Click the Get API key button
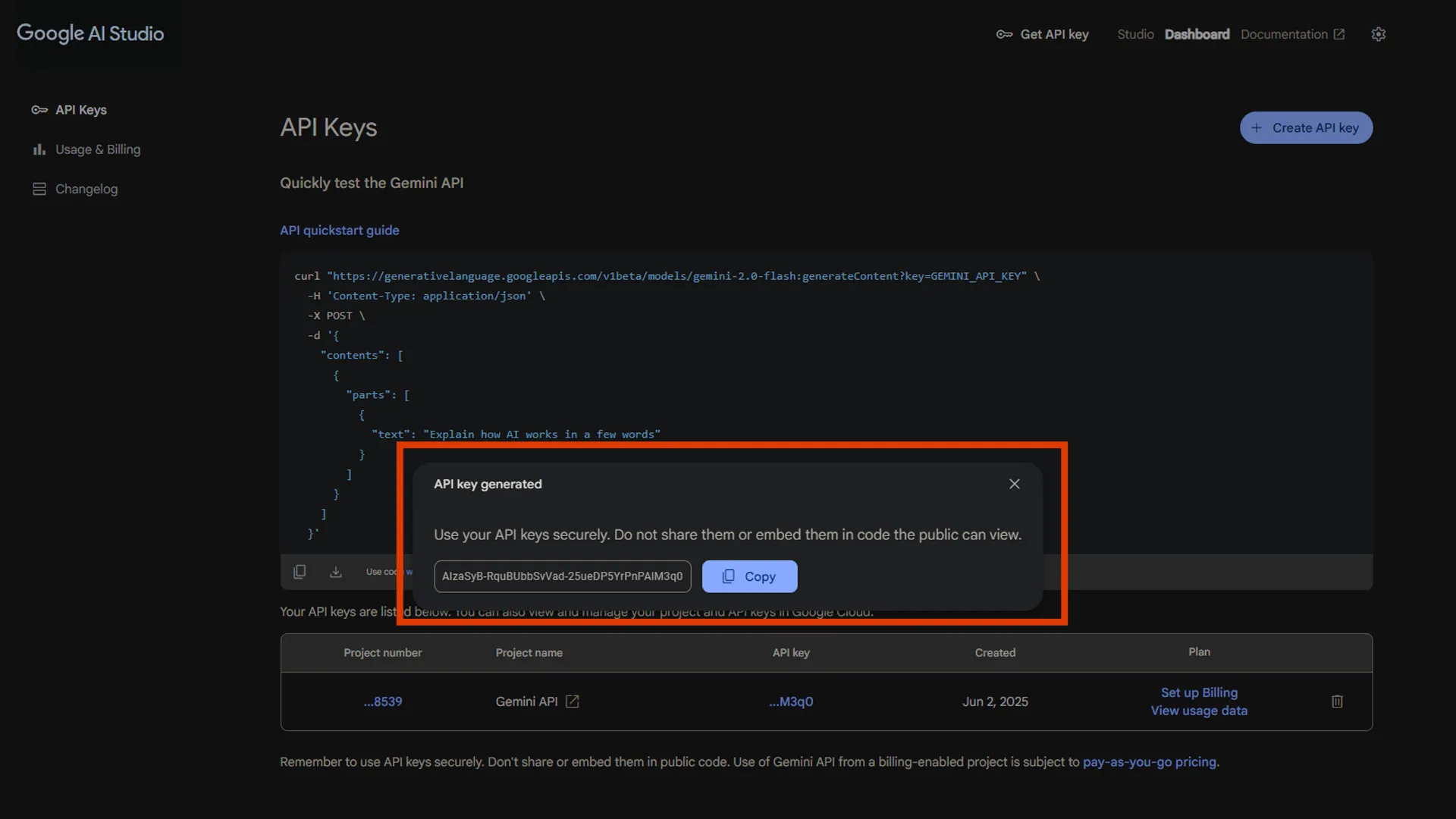1456x819 pixels. click(1043, 34)
